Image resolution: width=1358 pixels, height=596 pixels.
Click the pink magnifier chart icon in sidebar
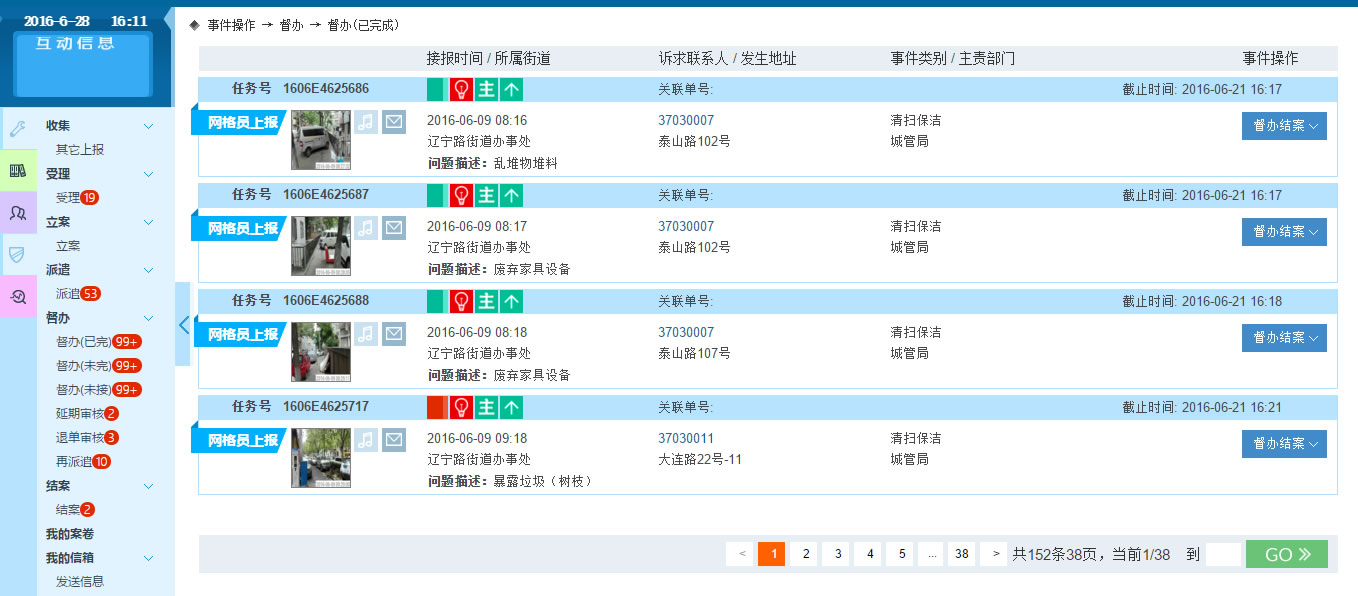(18, 296)
